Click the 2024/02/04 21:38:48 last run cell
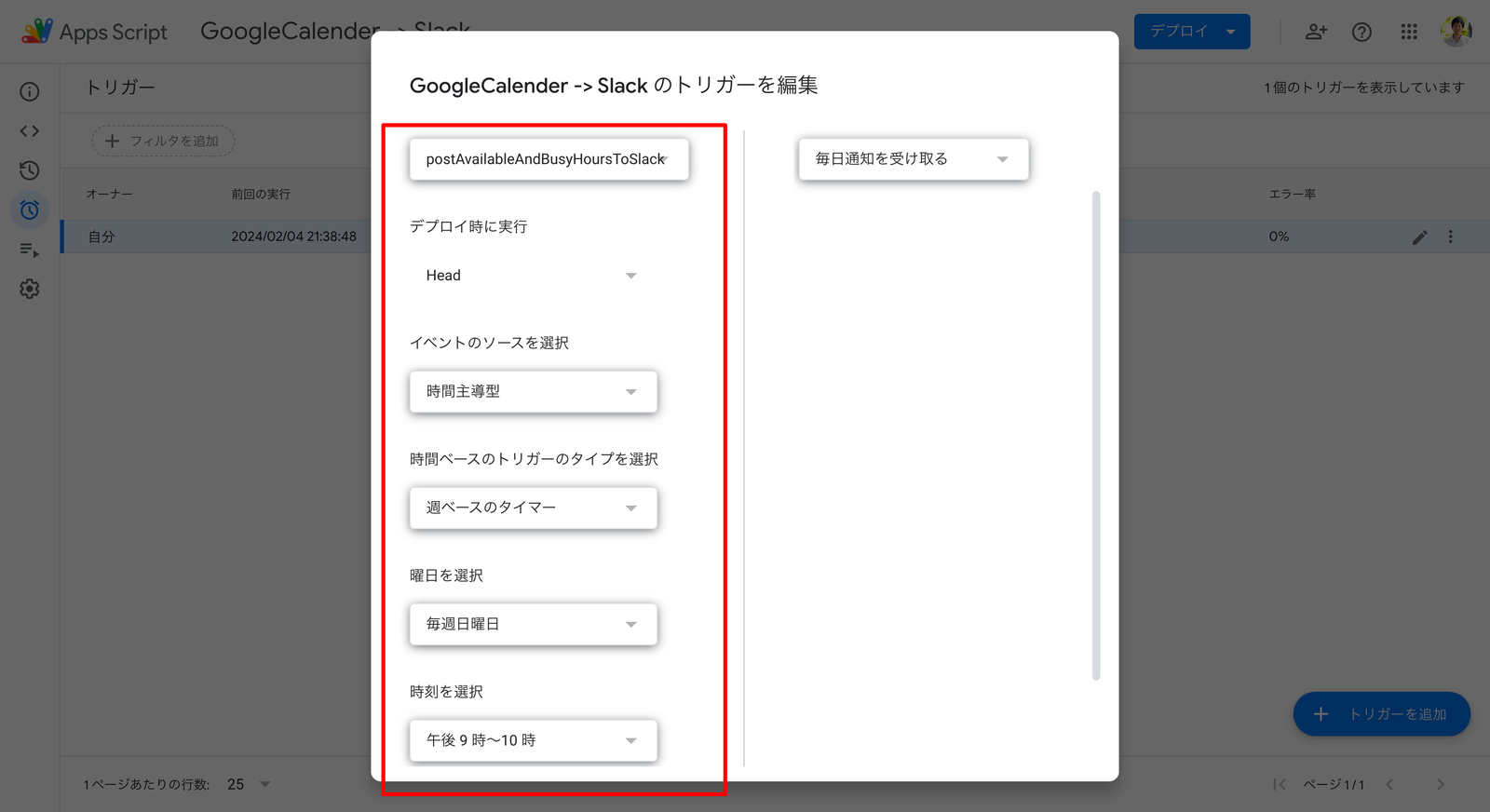This screenshot has width=1490, height=812. (294, 237)
